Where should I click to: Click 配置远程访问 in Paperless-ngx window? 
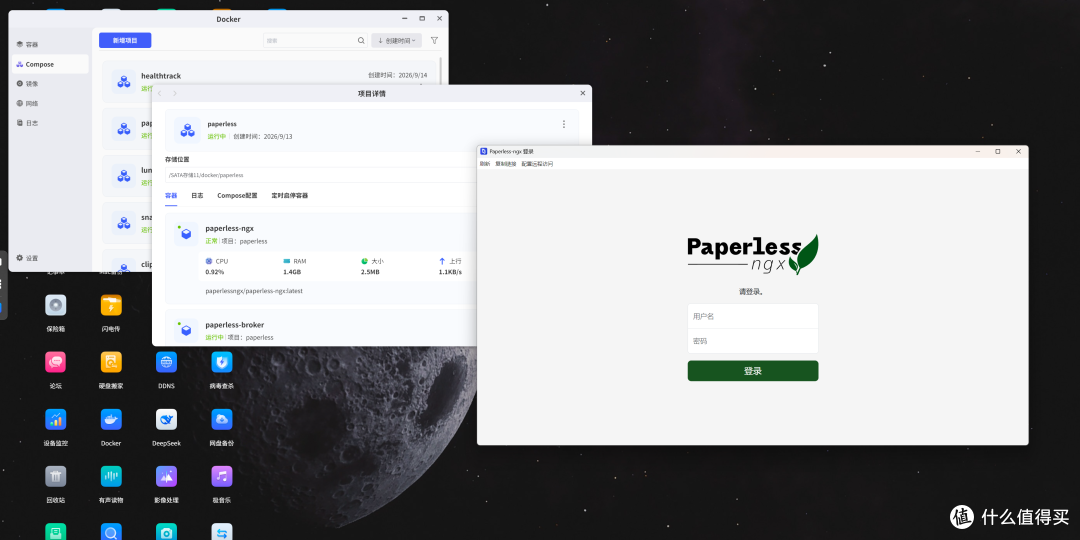pyautogui.click(x=537, y=164)
